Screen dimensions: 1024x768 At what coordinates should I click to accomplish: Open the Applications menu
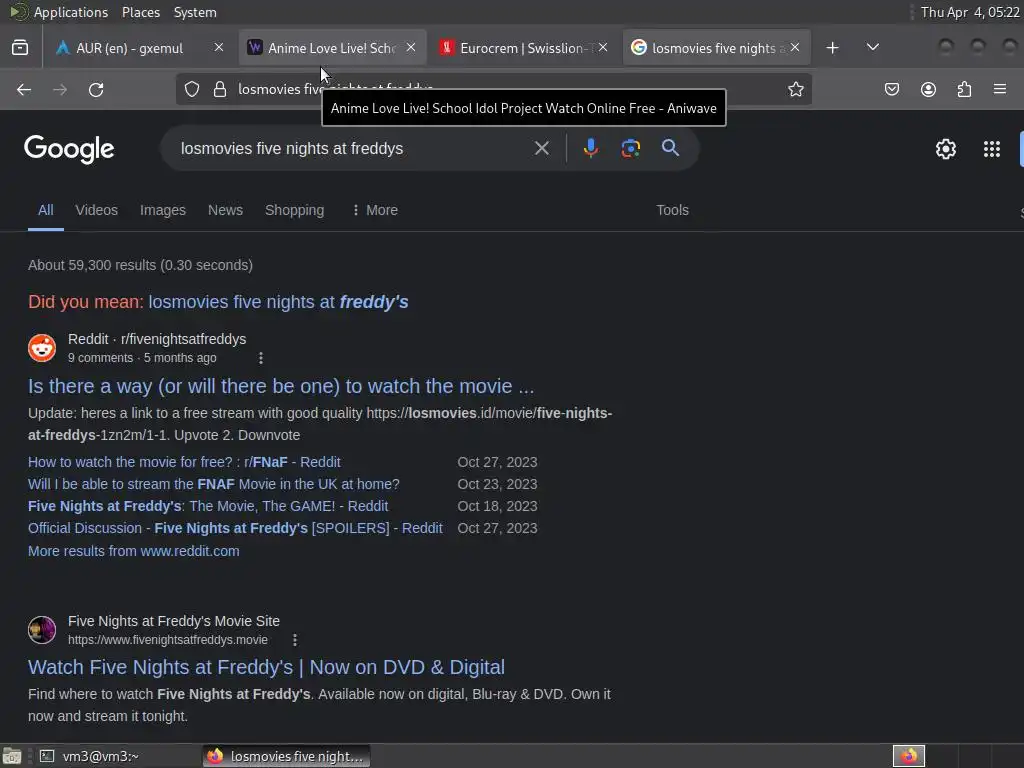coord(71,12)
